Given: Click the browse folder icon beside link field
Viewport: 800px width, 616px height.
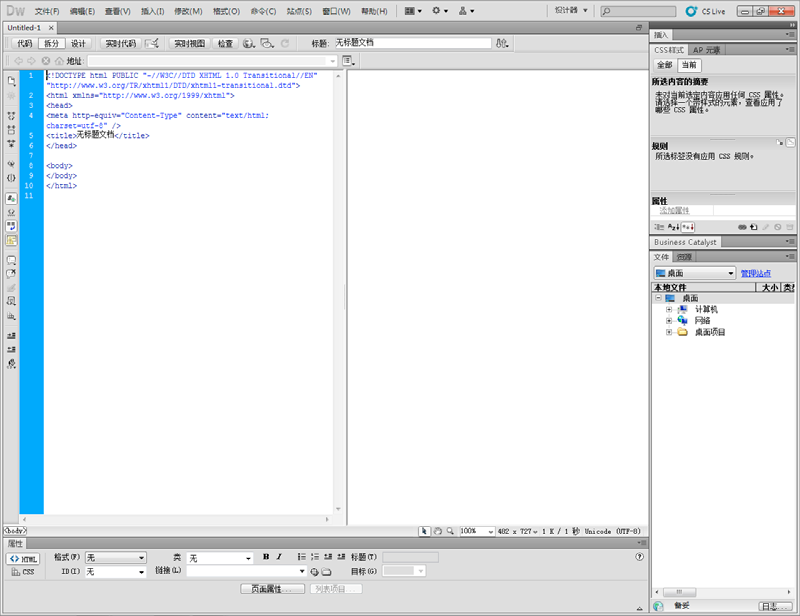Looking at the screenshot, I should click(326, 572).
